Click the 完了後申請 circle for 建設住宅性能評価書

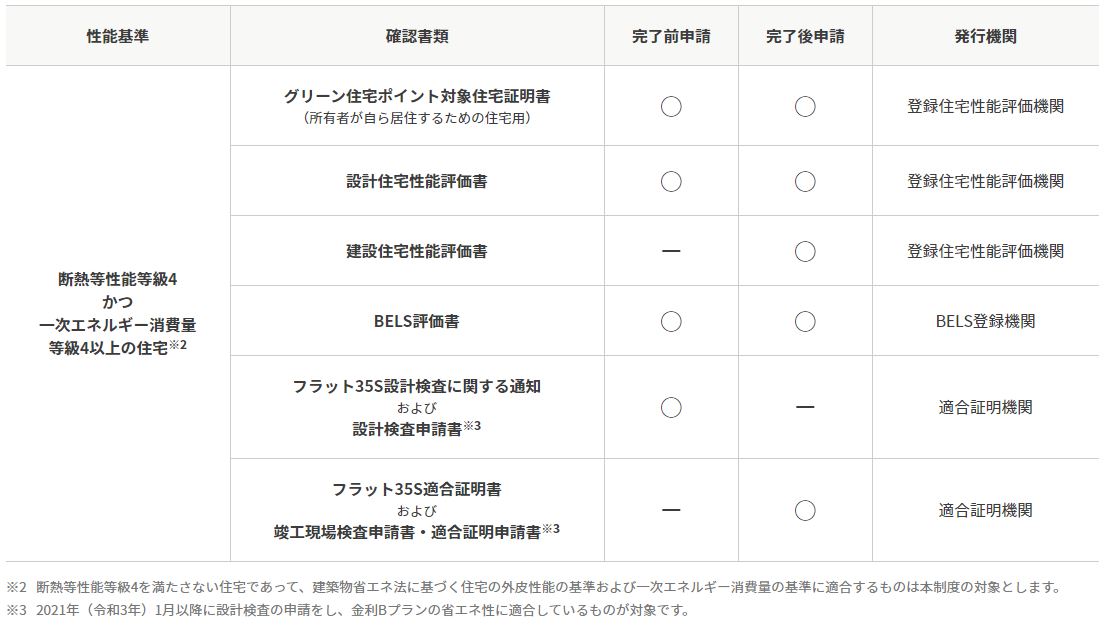(x=805, y=251)
